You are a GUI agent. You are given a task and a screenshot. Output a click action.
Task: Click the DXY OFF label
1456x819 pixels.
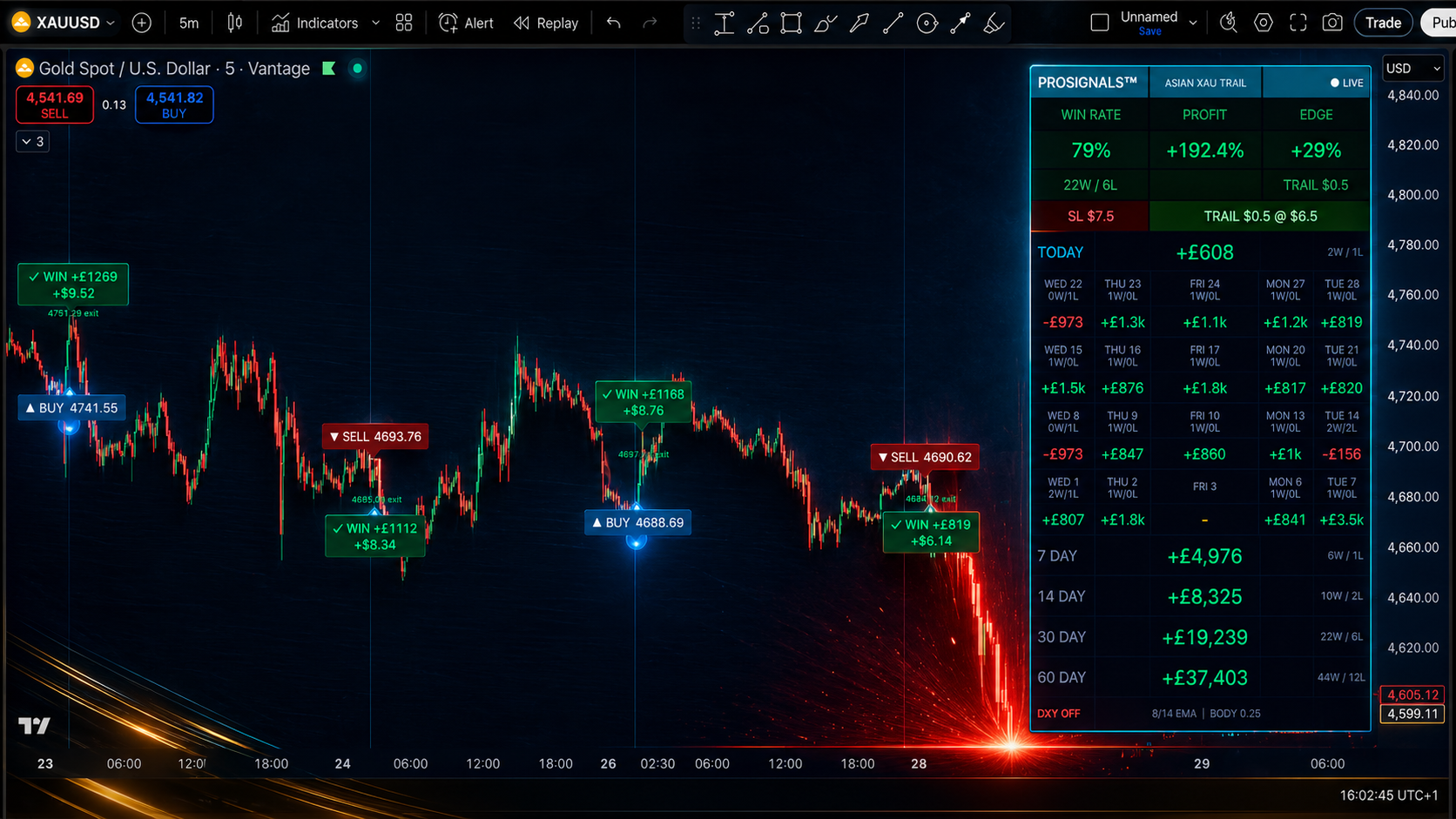[1058, 714]
